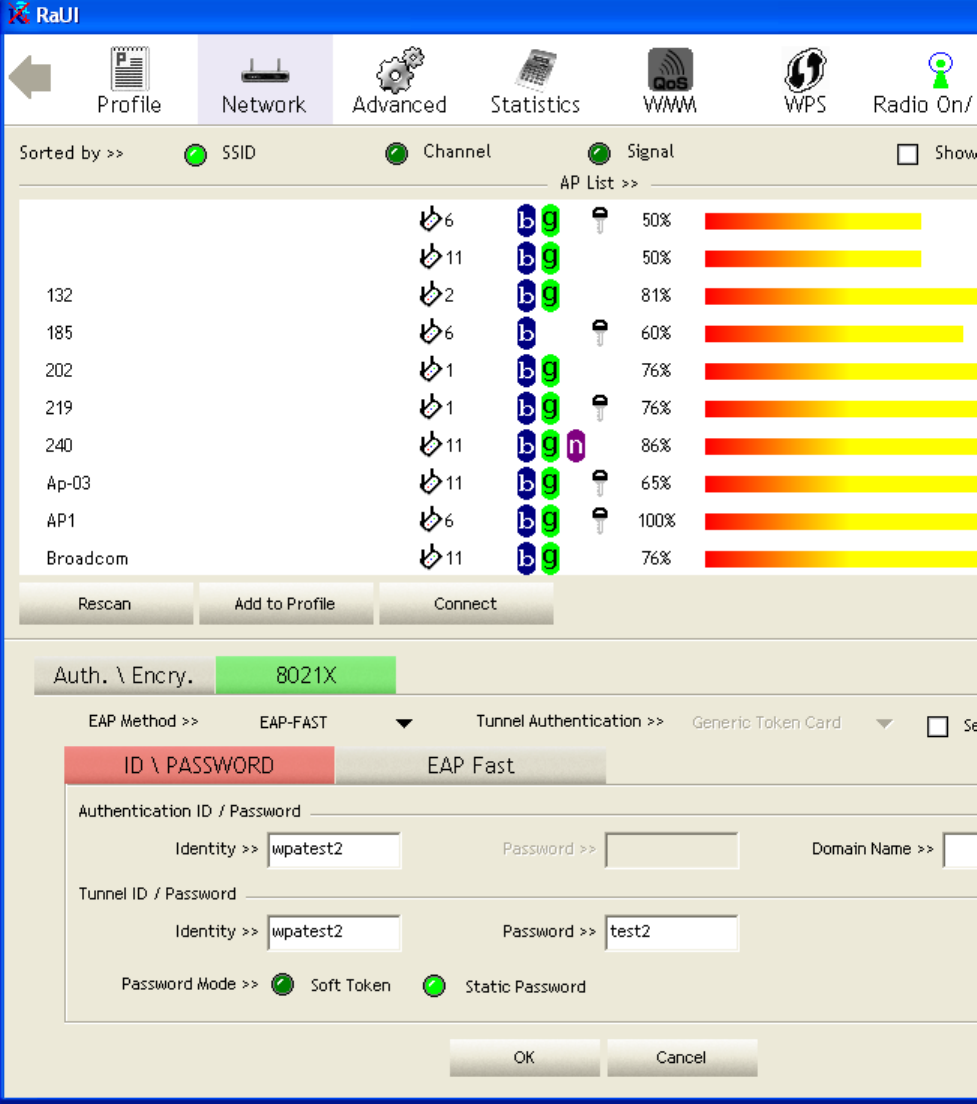This screenshot has height=1104, width=977.
Task: Click the Cancel button
Action: [682, 1058]
